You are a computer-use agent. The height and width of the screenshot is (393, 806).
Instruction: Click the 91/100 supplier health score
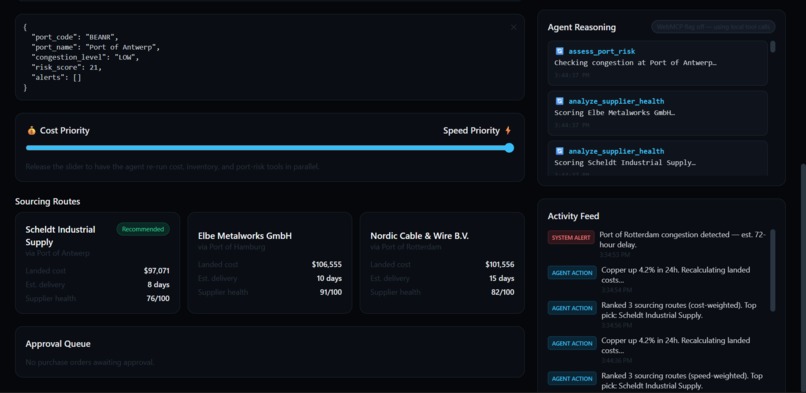click(x=331, y=292)
